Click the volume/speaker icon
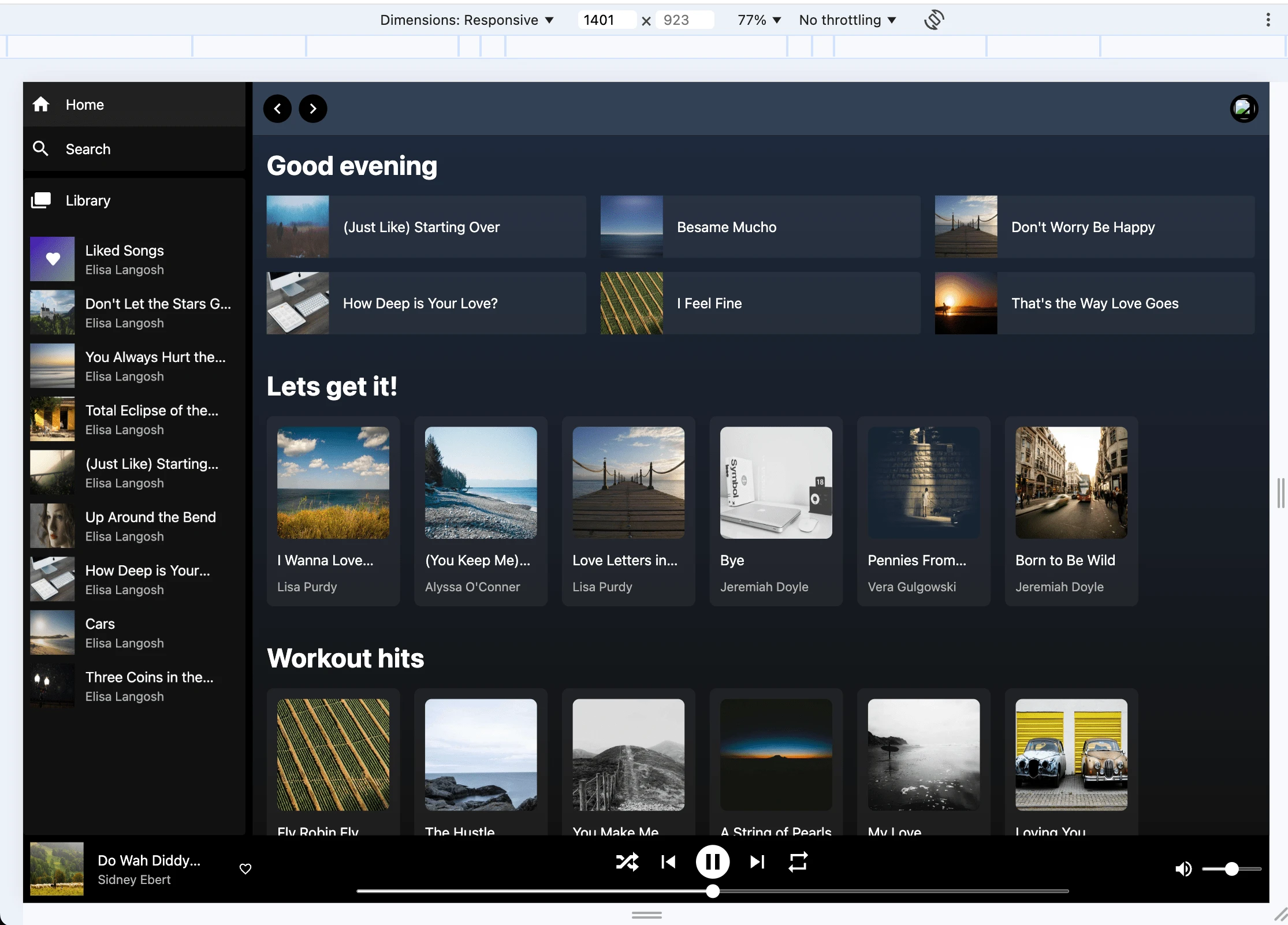 tap(1183, 868)
